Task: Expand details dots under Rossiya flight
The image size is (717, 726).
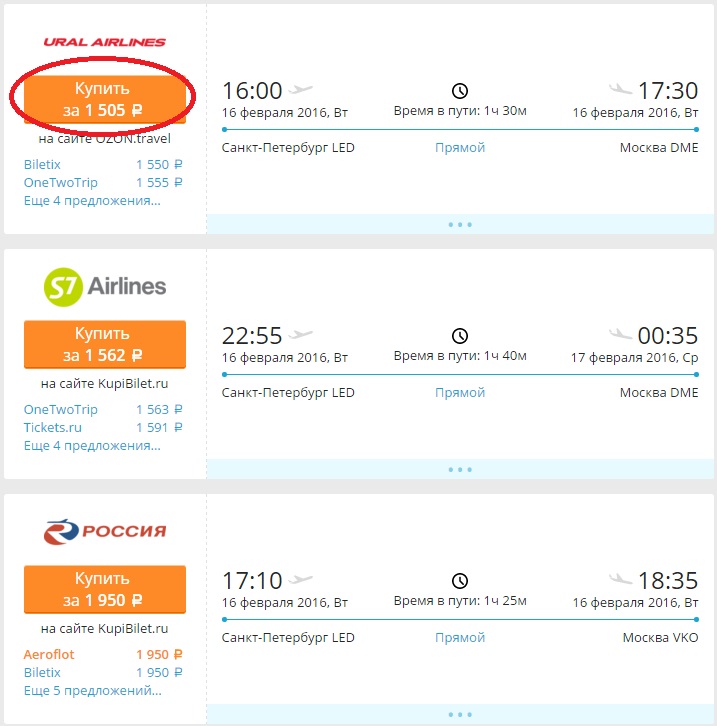Action: coord(460,714)
